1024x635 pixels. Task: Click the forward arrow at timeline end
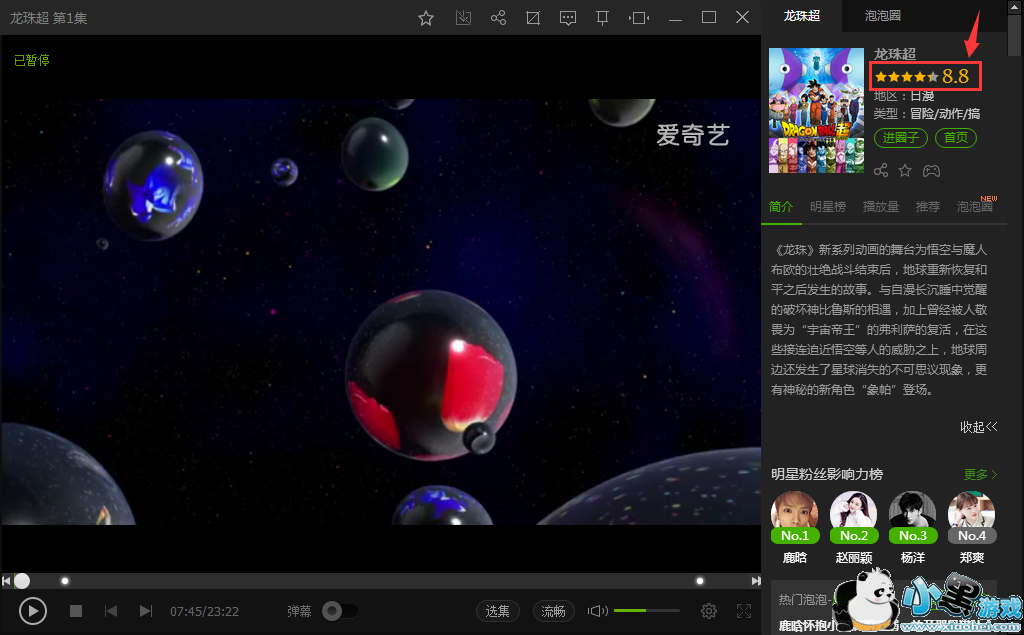[756, 580]
